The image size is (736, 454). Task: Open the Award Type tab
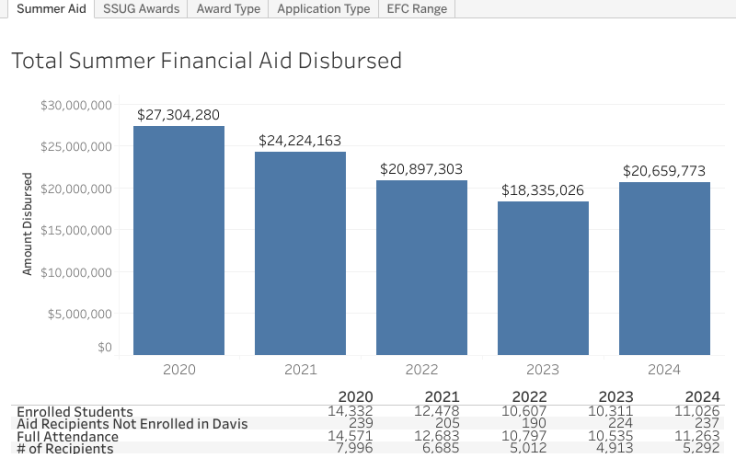tap(230, 9)
